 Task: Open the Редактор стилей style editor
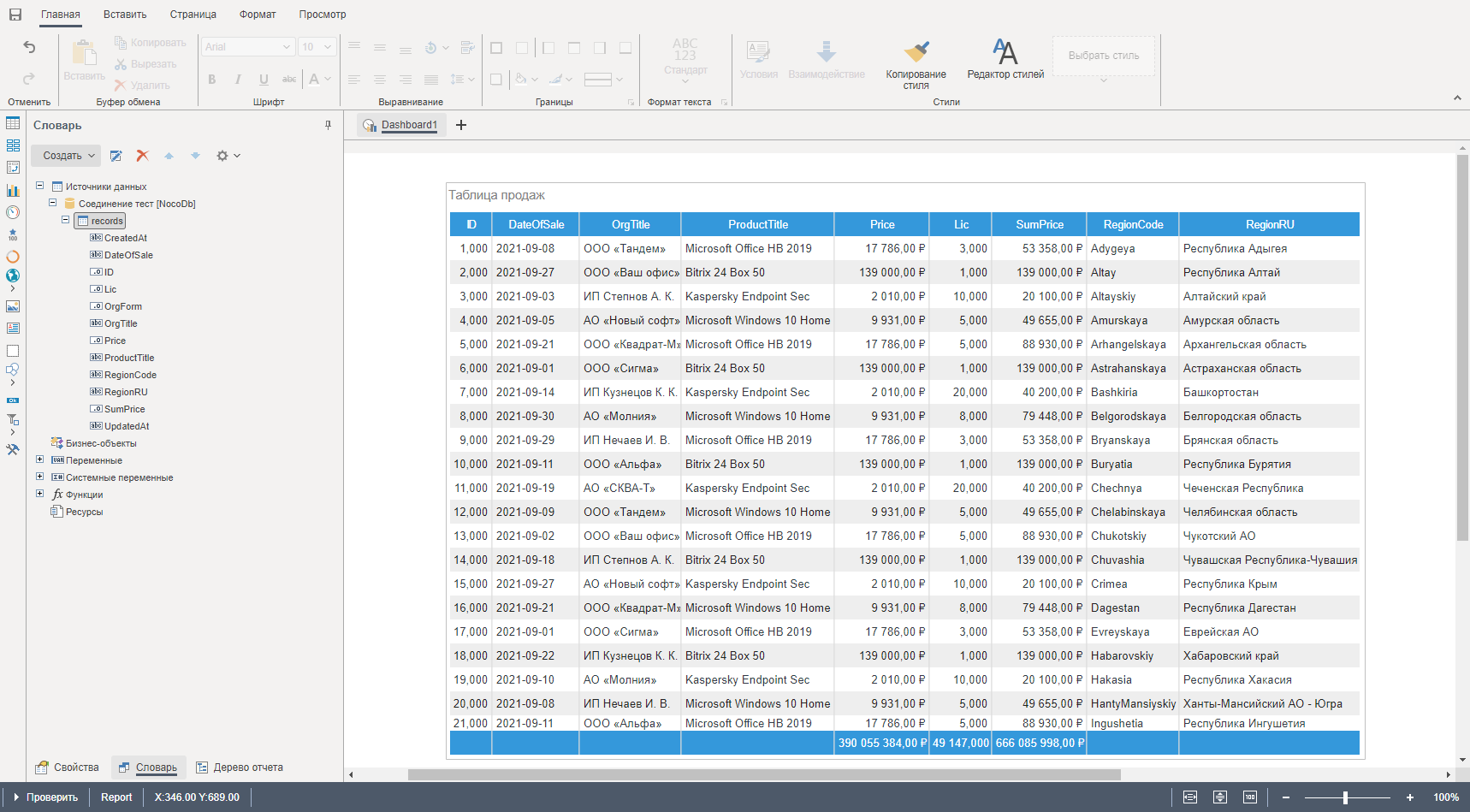click(1005, 58)
